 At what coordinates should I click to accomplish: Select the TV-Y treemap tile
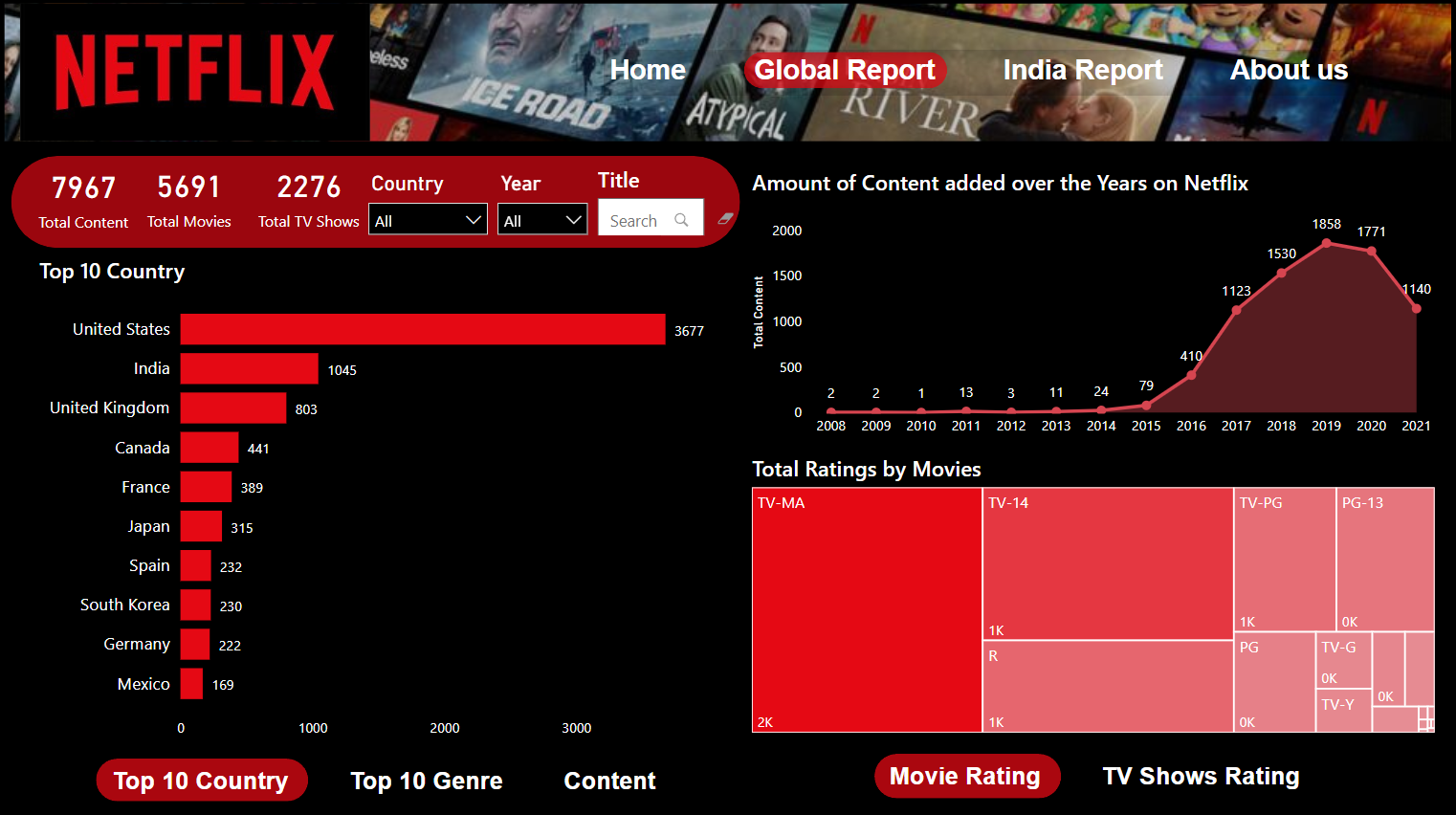click(1344, 710)
